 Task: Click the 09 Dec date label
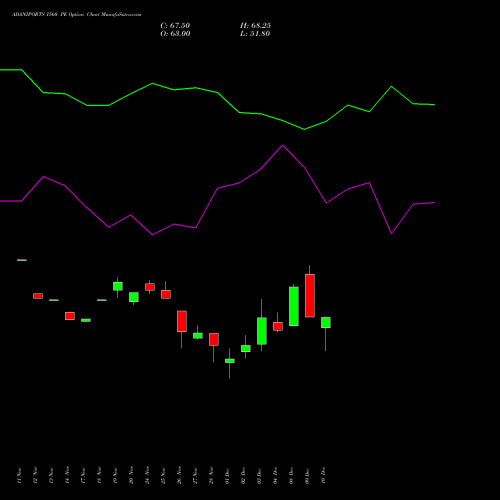(307, 475)
